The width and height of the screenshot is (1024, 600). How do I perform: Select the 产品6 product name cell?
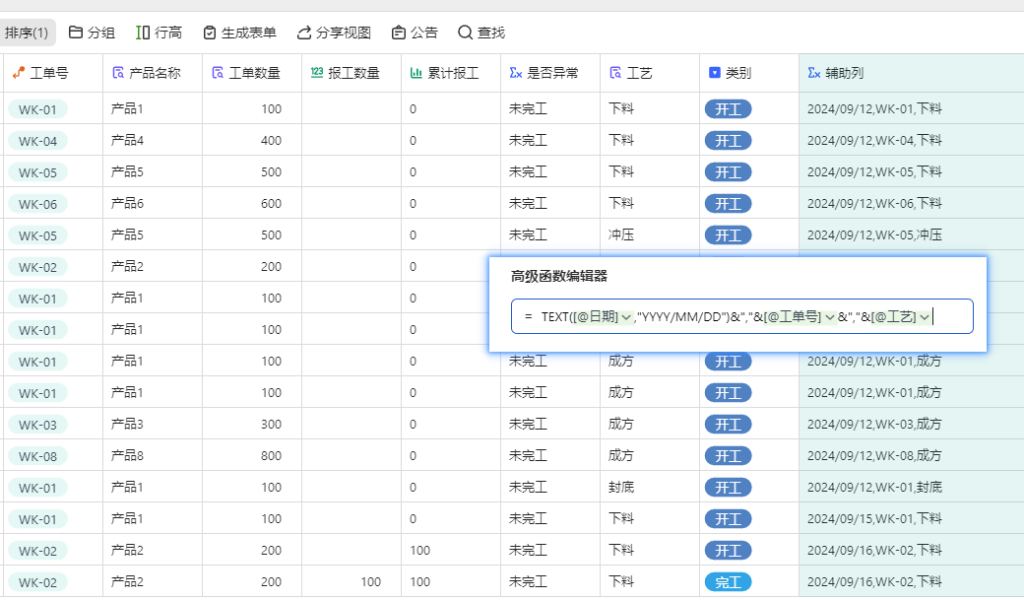tap(153, 204)
